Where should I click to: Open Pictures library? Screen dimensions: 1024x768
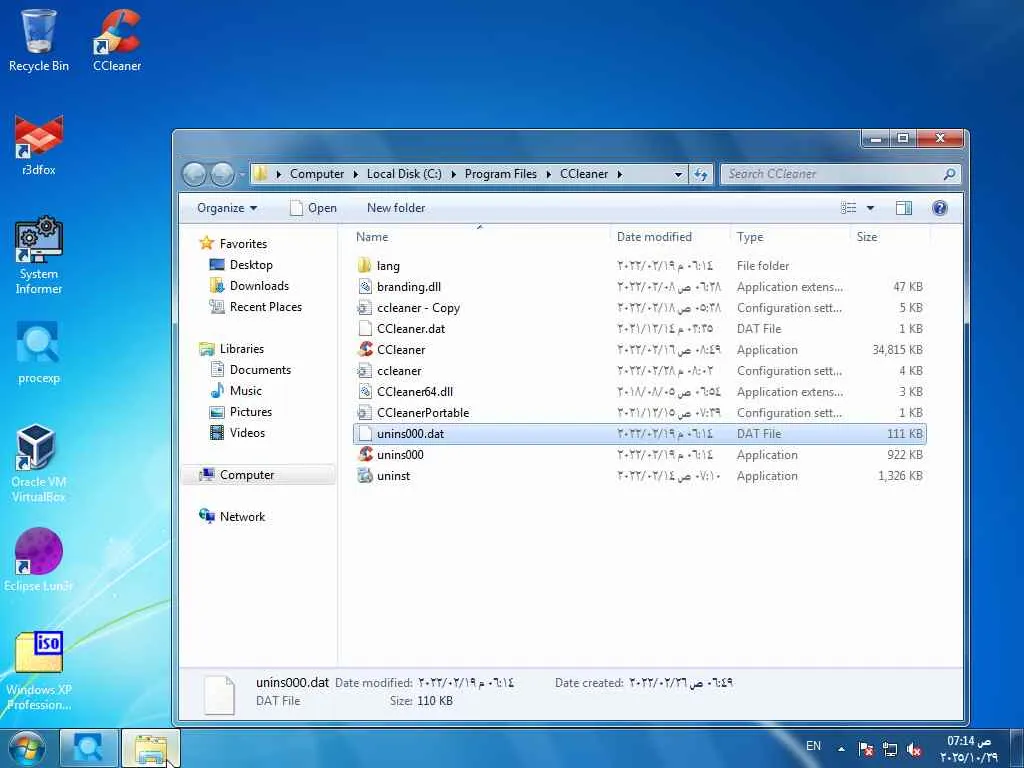pos(240,411)
